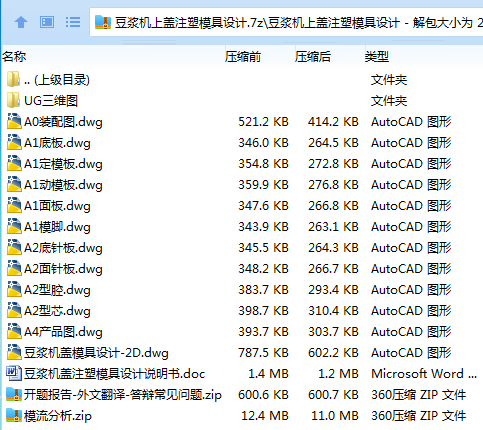Viewport: 483px width, 430px height.
Task: Select the file A2底针板.dwg
Action: (63, 248)
